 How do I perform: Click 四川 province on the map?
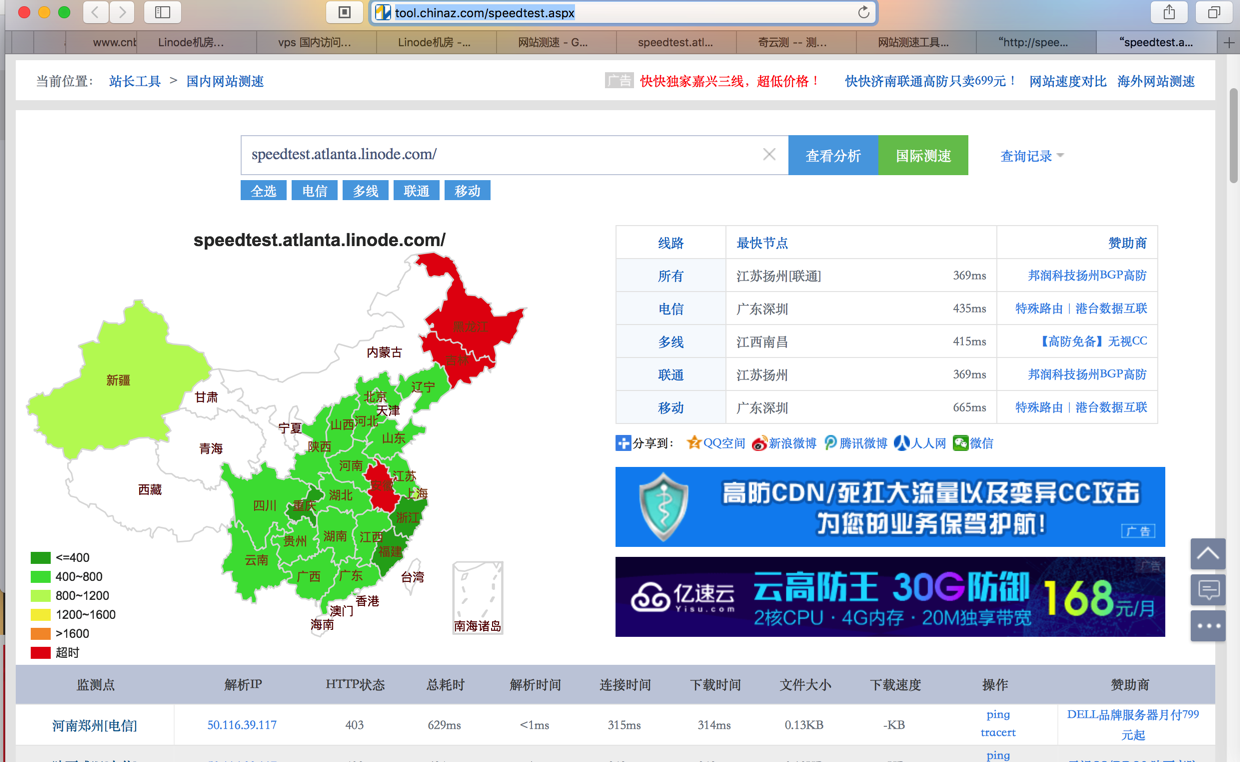pyautogui.click(x=265, y=506)
